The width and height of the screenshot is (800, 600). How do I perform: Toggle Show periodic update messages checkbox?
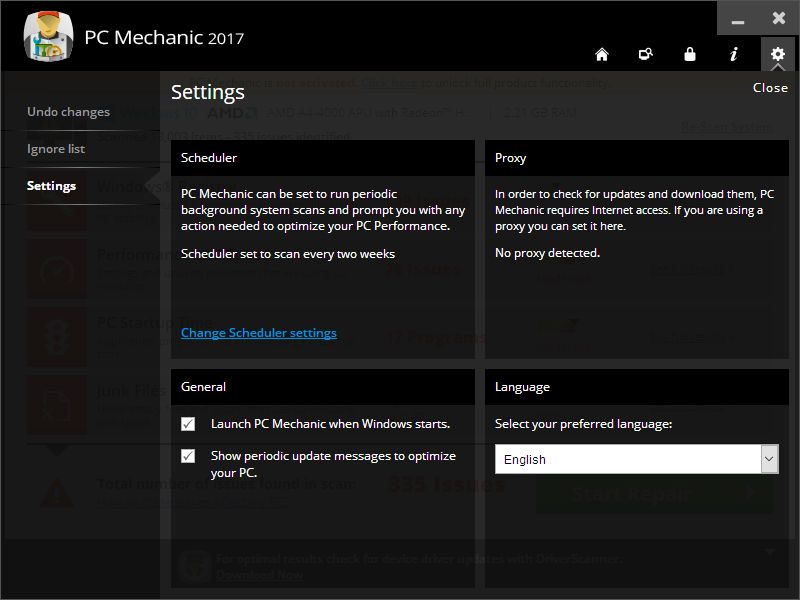[188, 456]
